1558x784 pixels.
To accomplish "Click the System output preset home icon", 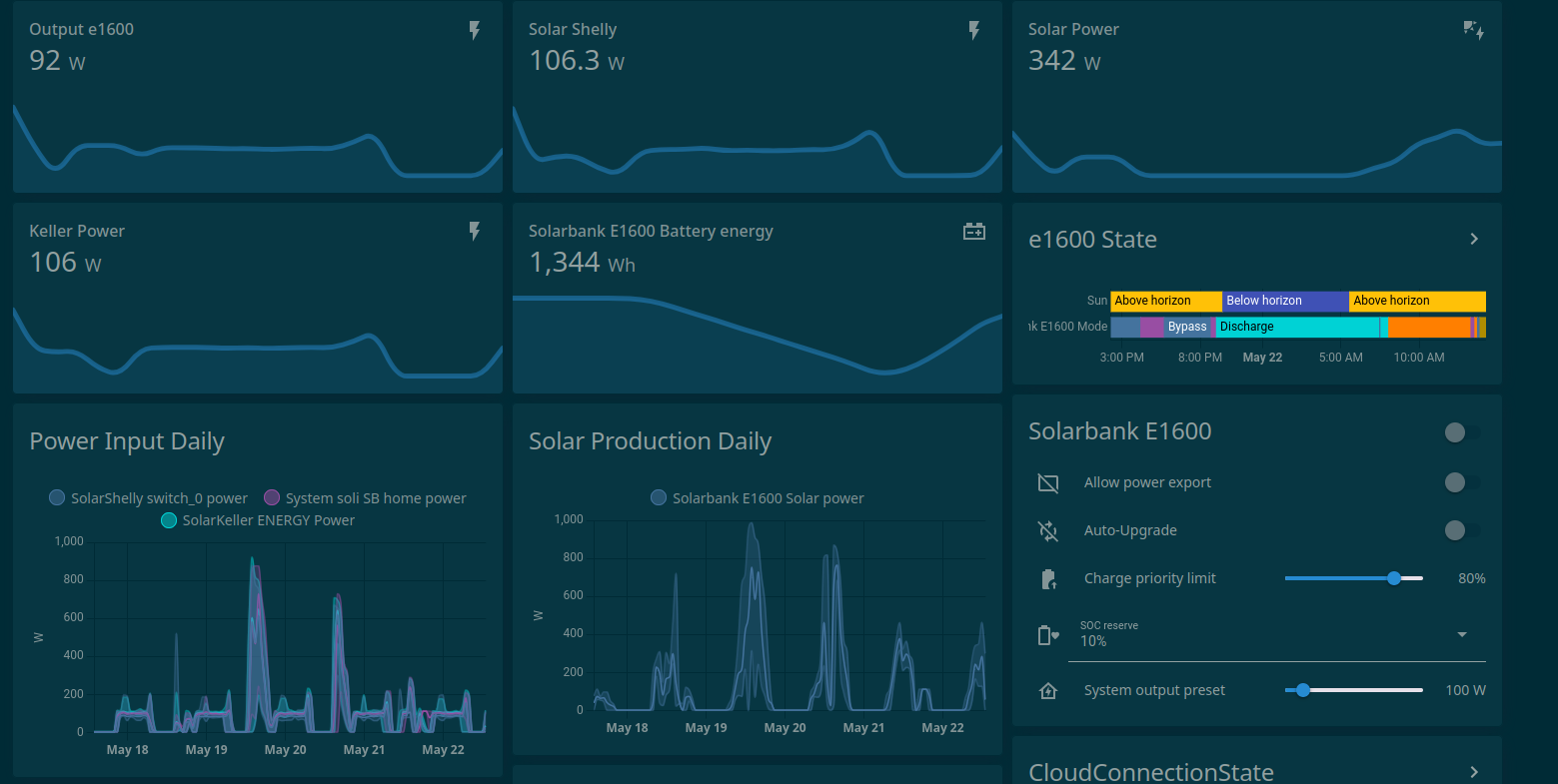I will coord(1048,691).
